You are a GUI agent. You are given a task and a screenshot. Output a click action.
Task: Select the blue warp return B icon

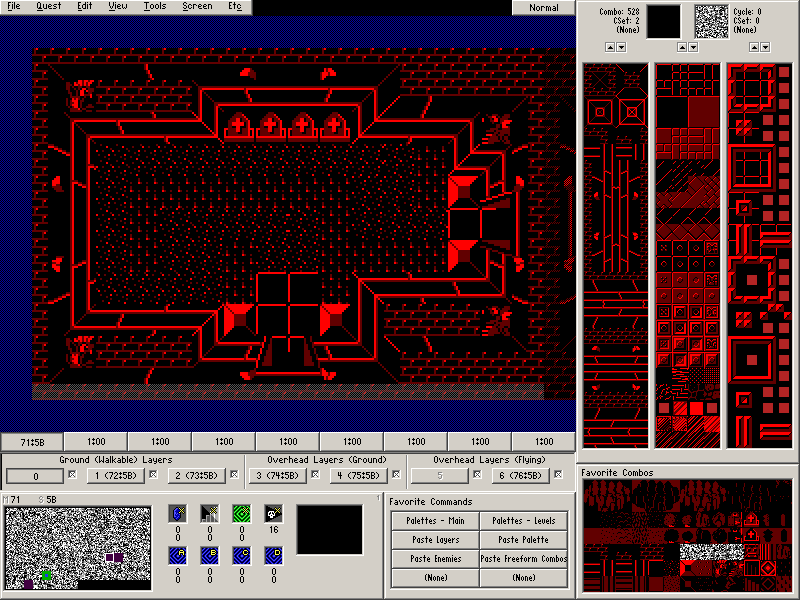[210, 556]
